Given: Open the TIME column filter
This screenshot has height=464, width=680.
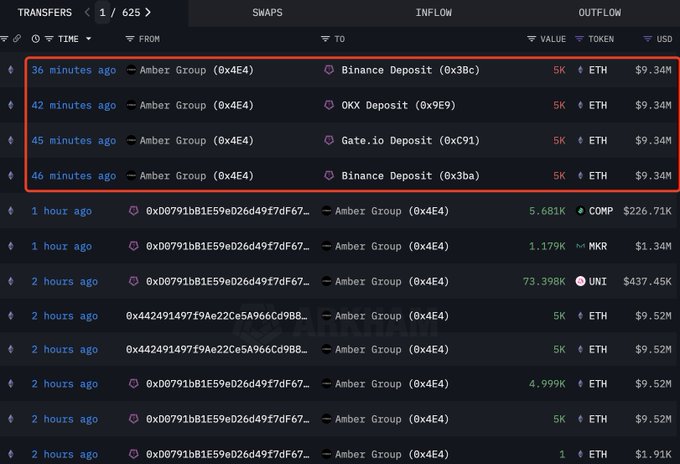Looking at the screenshot, I should click(49, 39).
